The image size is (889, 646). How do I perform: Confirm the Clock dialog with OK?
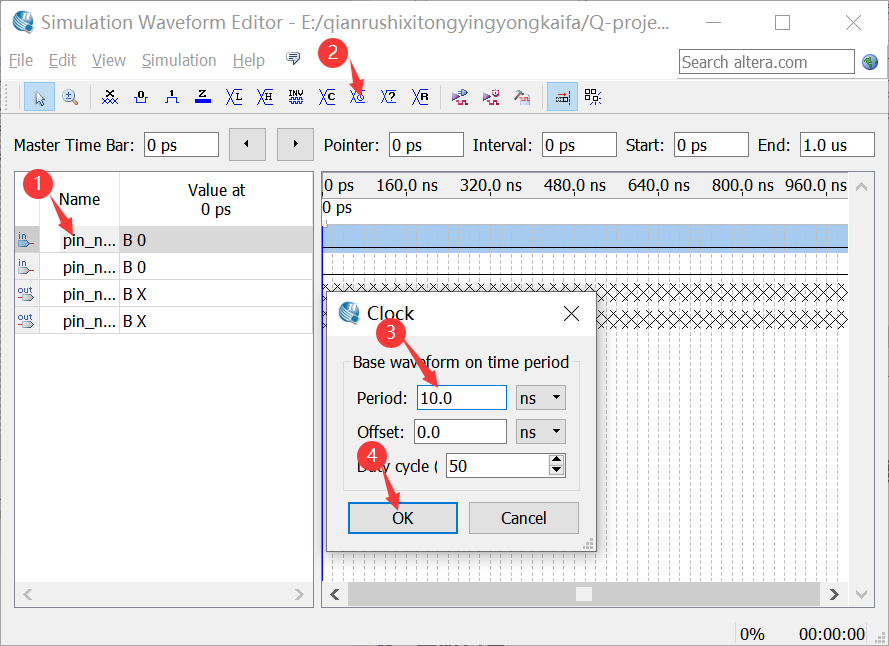(x=403, y=518)
